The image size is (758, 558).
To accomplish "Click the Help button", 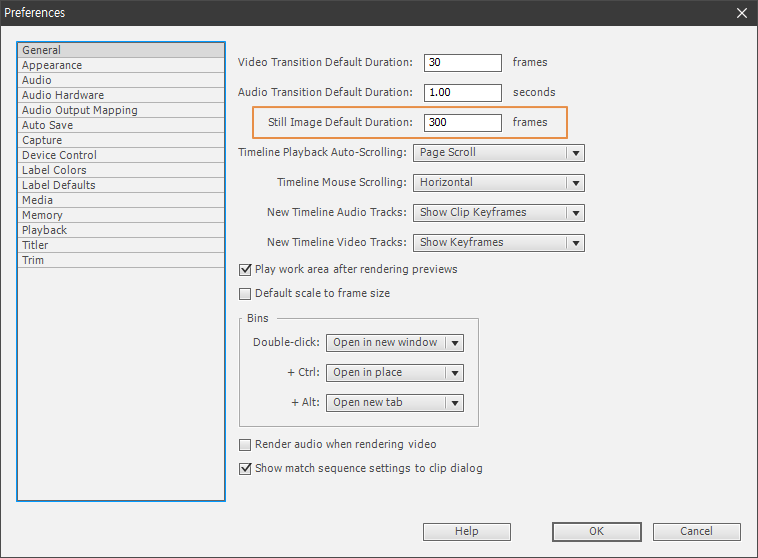I will (466, 532).
